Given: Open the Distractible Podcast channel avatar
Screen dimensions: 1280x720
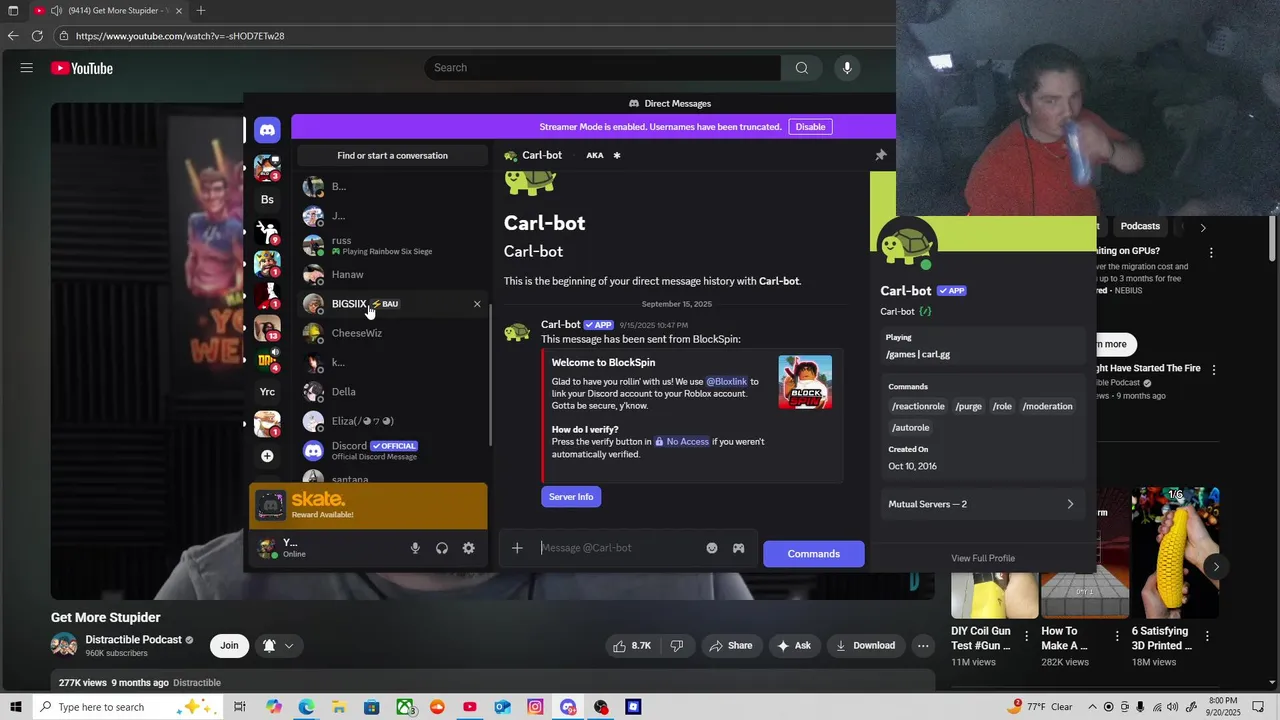Looking at the screenshot, I should [x=64, y=646].
